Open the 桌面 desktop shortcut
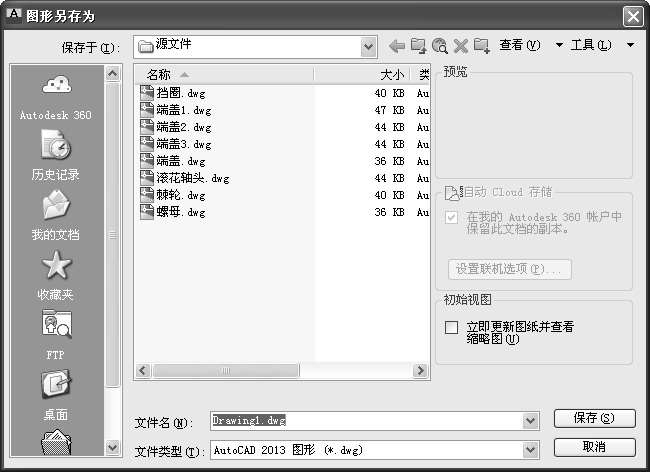 tap(56, 395)
